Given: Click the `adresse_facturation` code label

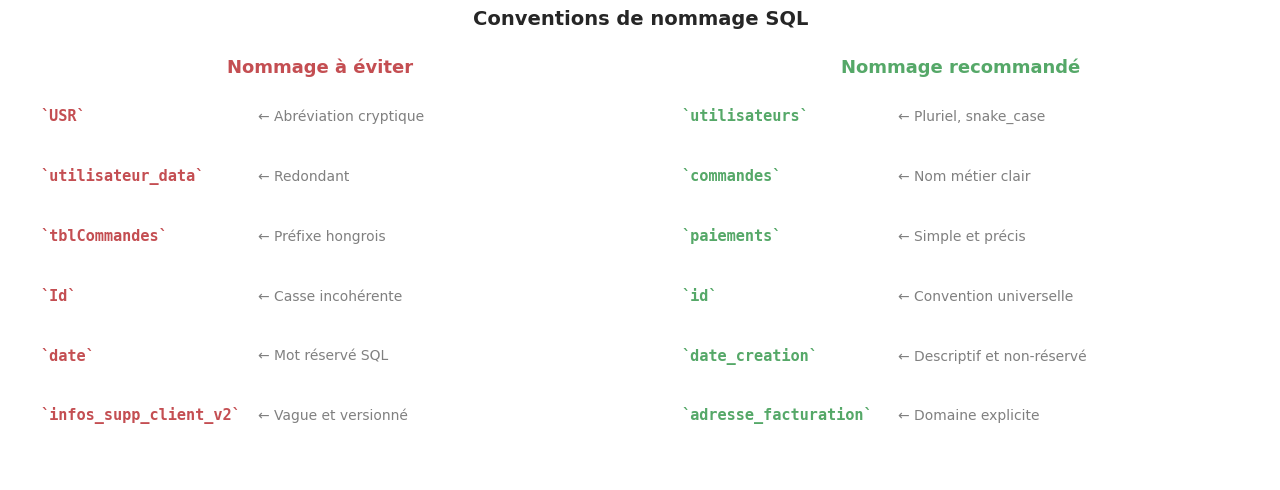Looking at the screenshot, I should (776, 416).
